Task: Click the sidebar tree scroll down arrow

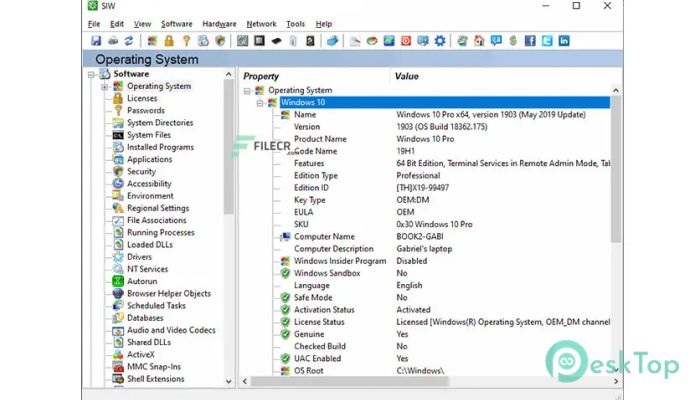Action: click(229, 382)
